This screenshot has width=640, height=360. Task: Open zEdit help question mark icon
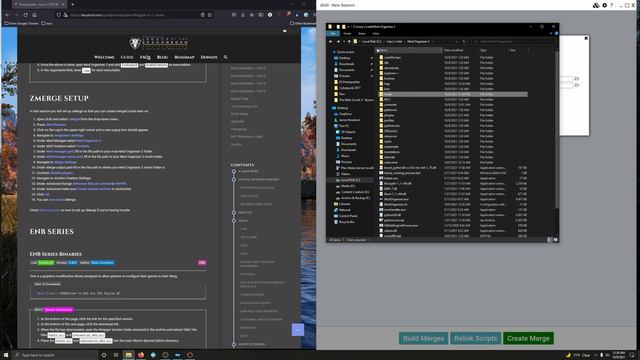click(611, 5)
